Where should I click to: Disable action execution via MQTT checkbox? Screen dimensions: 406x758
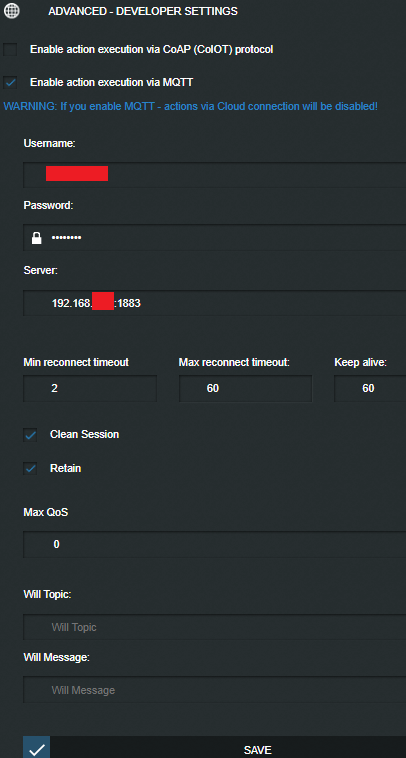click(10, 83)
